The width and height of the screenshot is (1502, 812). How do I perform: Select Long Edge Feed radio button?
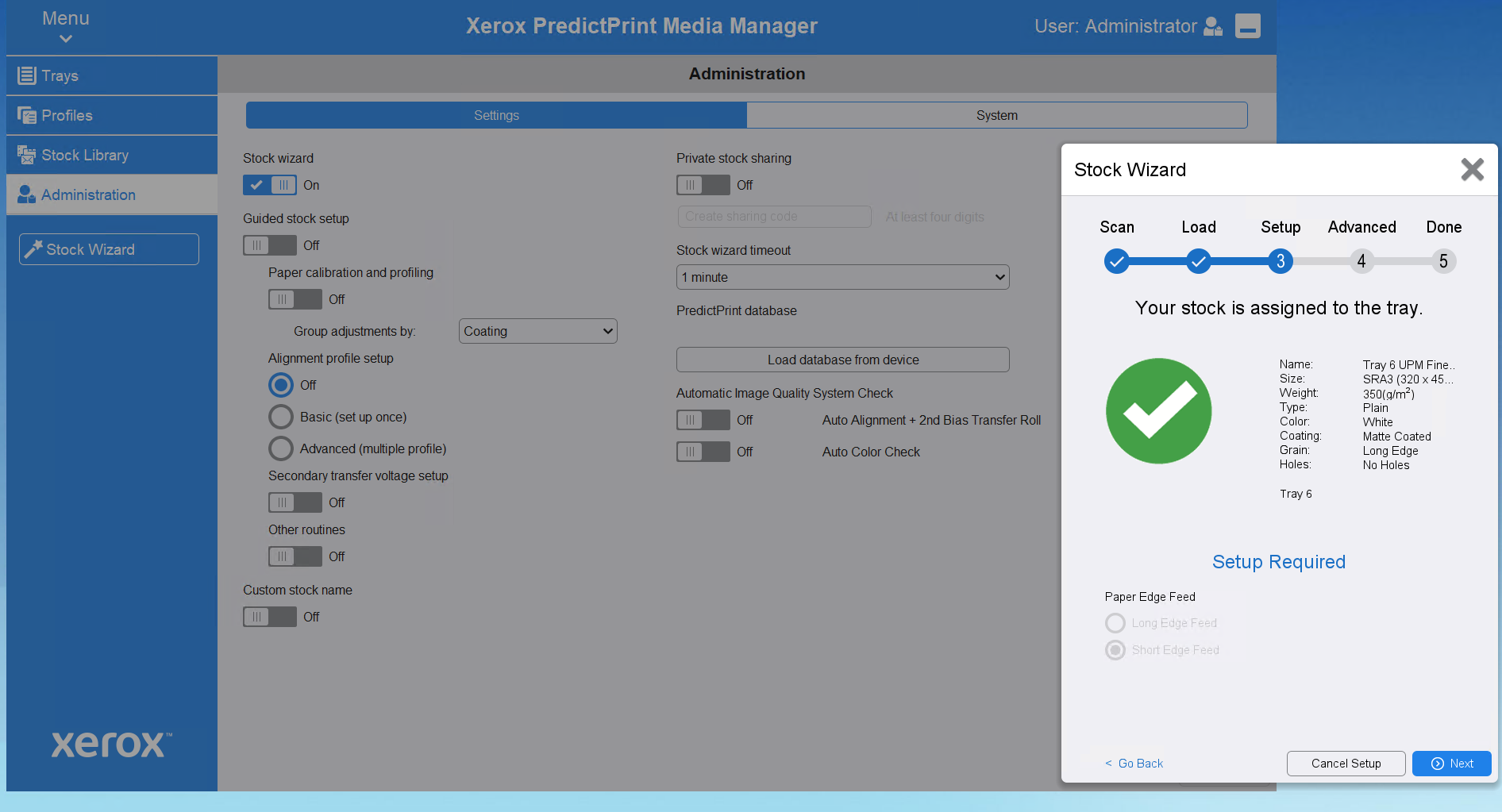(x=1115, y=623)
